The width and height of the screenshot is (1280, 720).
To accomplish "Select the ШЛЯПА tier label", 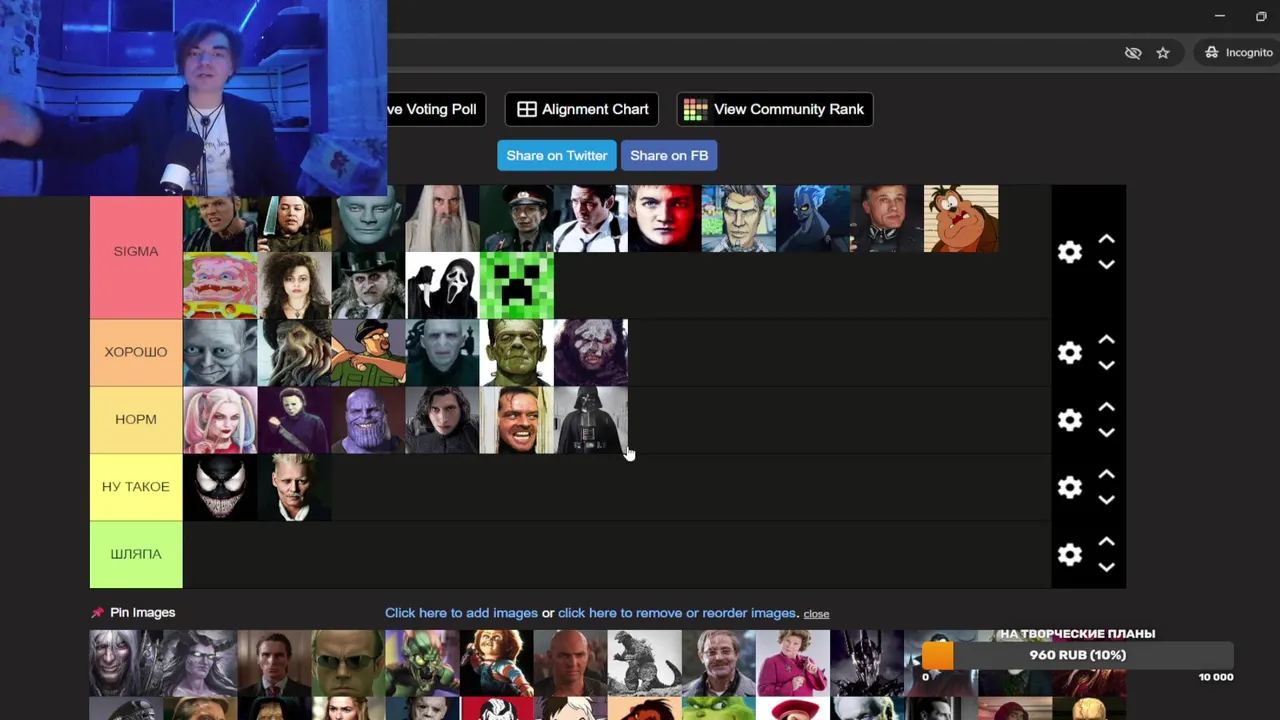I will pyautogui.click(x=136, y=554).
